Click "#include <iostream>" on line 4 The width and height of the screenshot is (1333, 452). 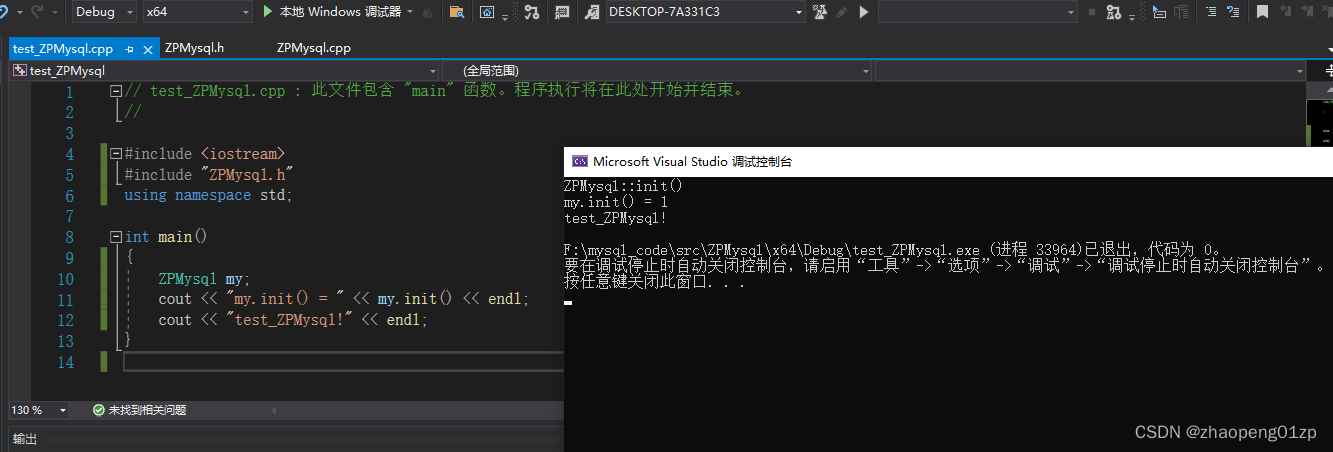click(x=205, y=154)
